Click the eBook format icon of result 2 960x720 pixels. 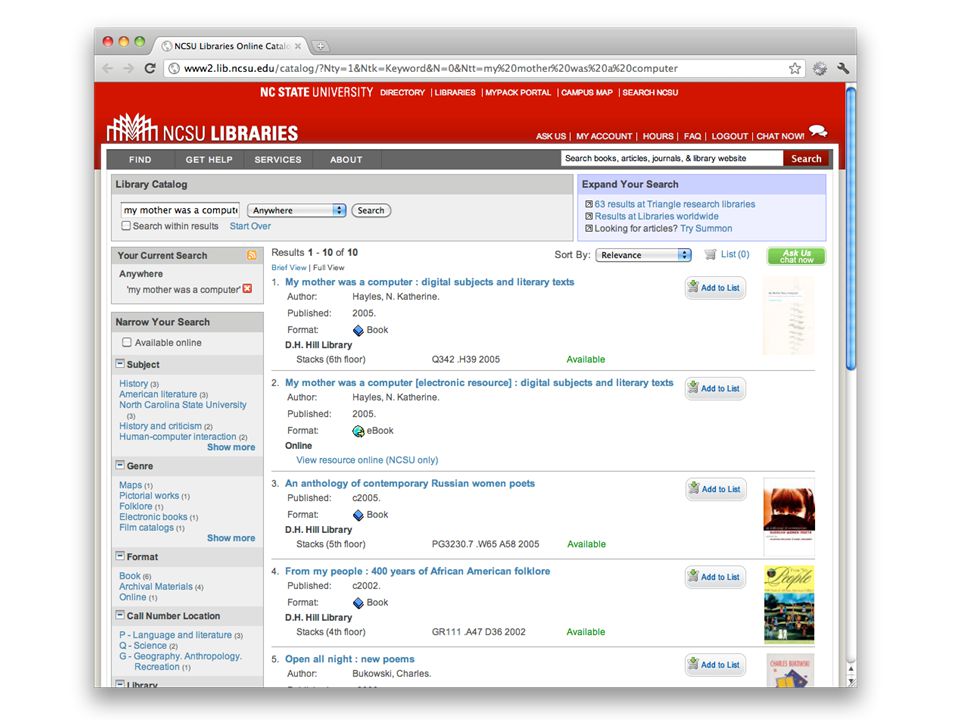pos(358,431)
